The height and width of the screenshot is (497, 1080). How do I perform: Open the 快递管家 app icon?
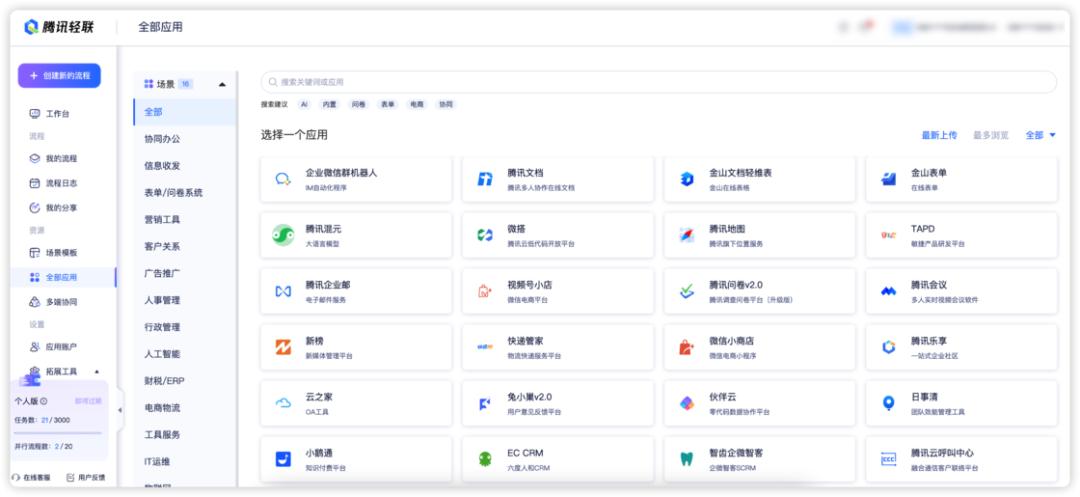[x=485, y=347]
